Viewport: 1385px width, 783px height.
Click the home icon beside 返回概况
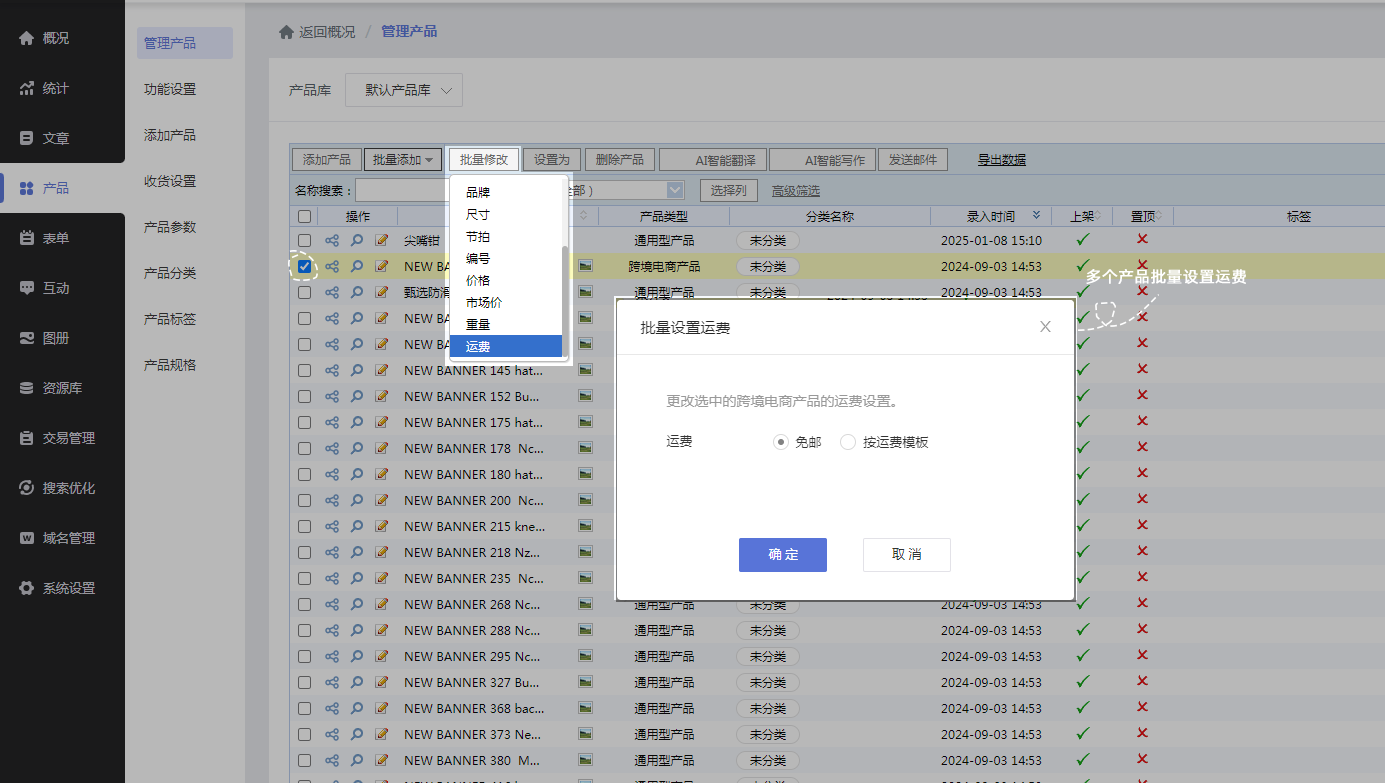(x=286, y=32)
